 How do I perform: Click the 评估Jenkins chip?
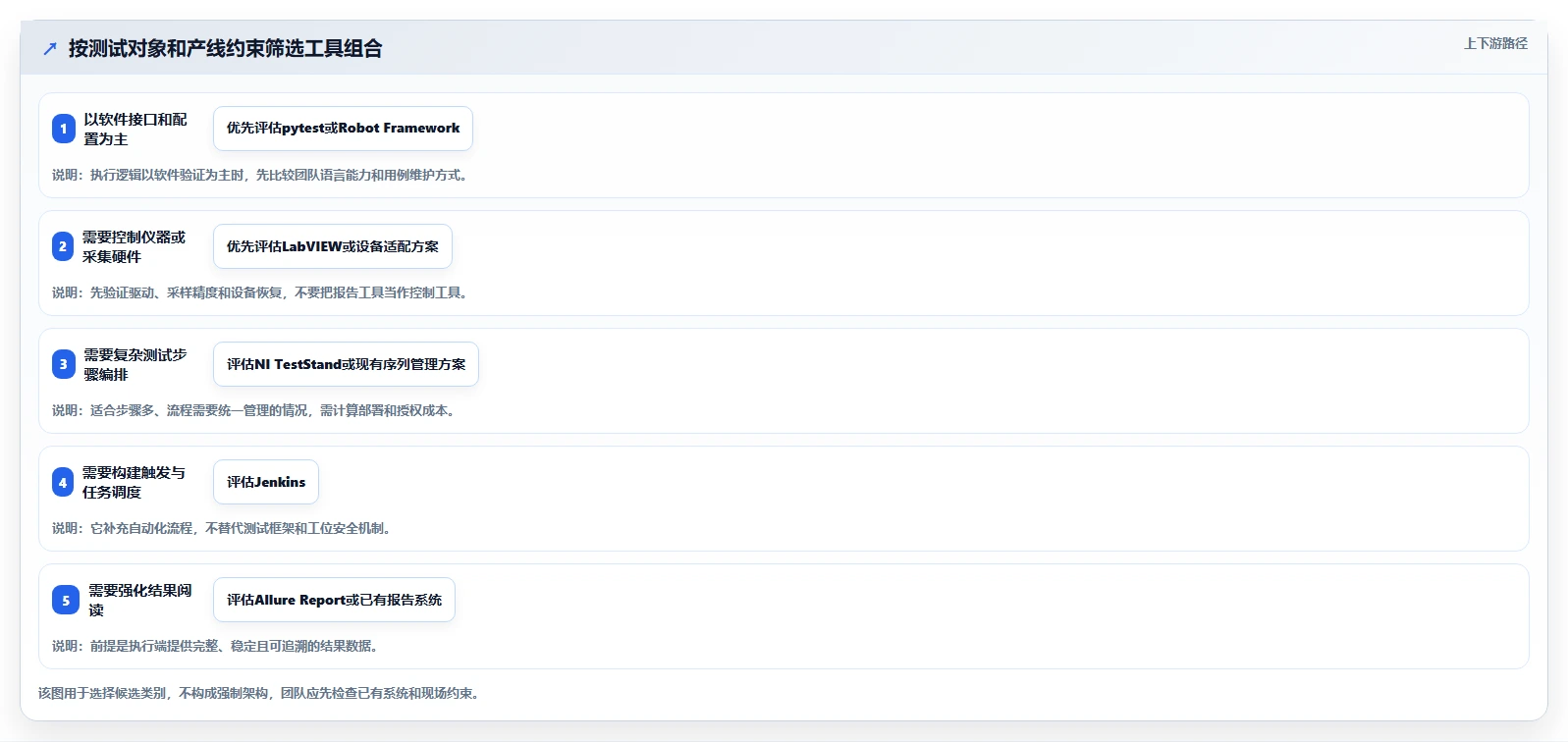(266, 482)
